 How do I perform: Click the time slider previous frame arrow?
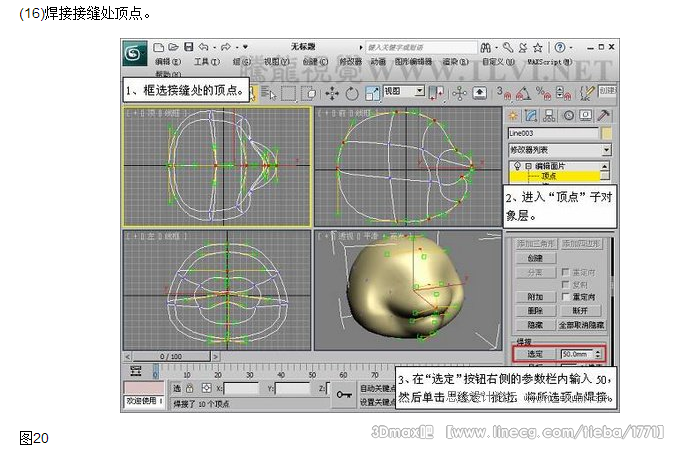coord(127,356)
